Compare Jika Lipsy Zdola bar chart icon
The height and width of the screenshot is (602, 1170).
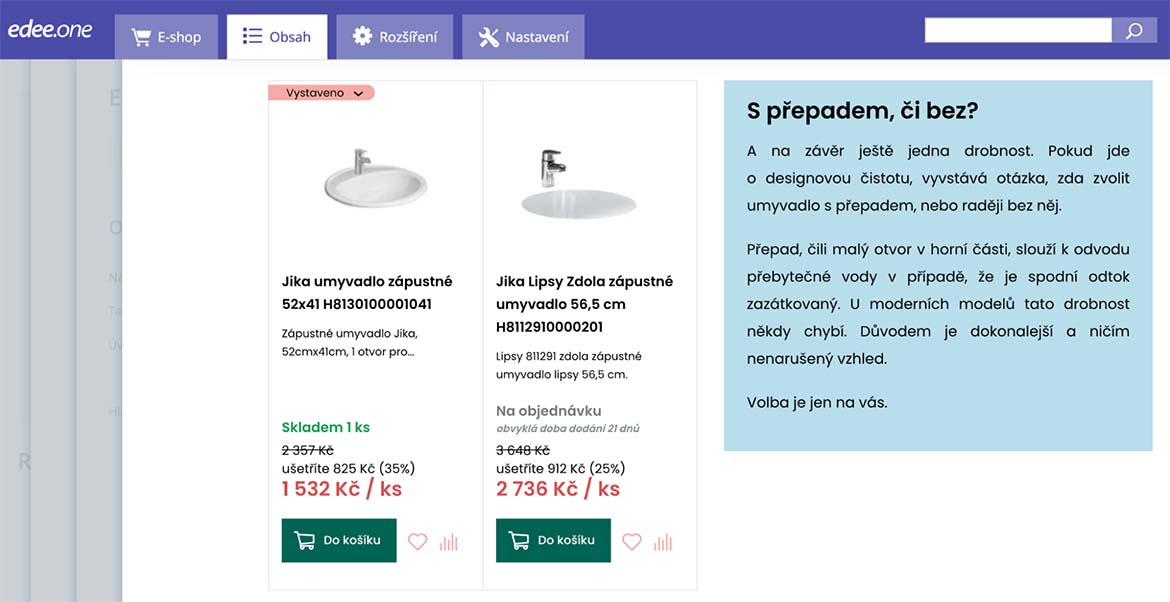coord(663,542)
